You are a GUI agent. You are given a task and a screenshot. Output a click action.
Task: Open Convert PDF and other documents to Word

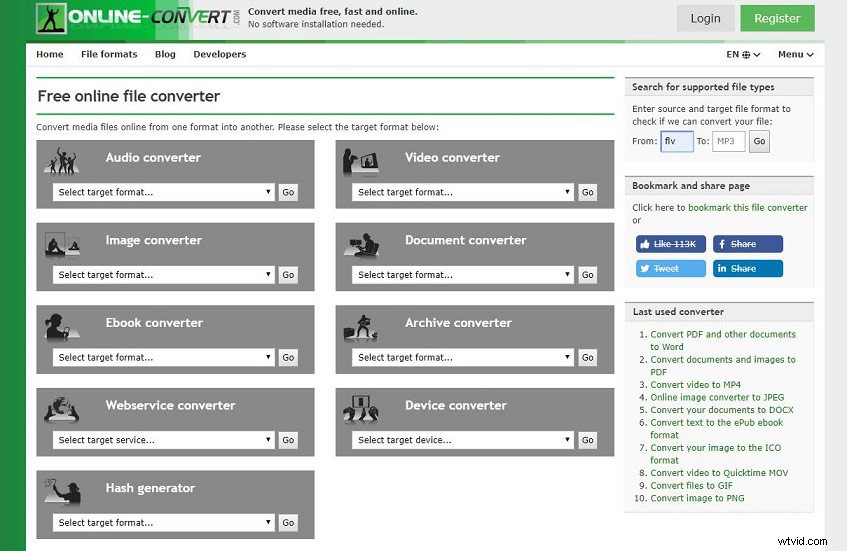coord(723,341)
